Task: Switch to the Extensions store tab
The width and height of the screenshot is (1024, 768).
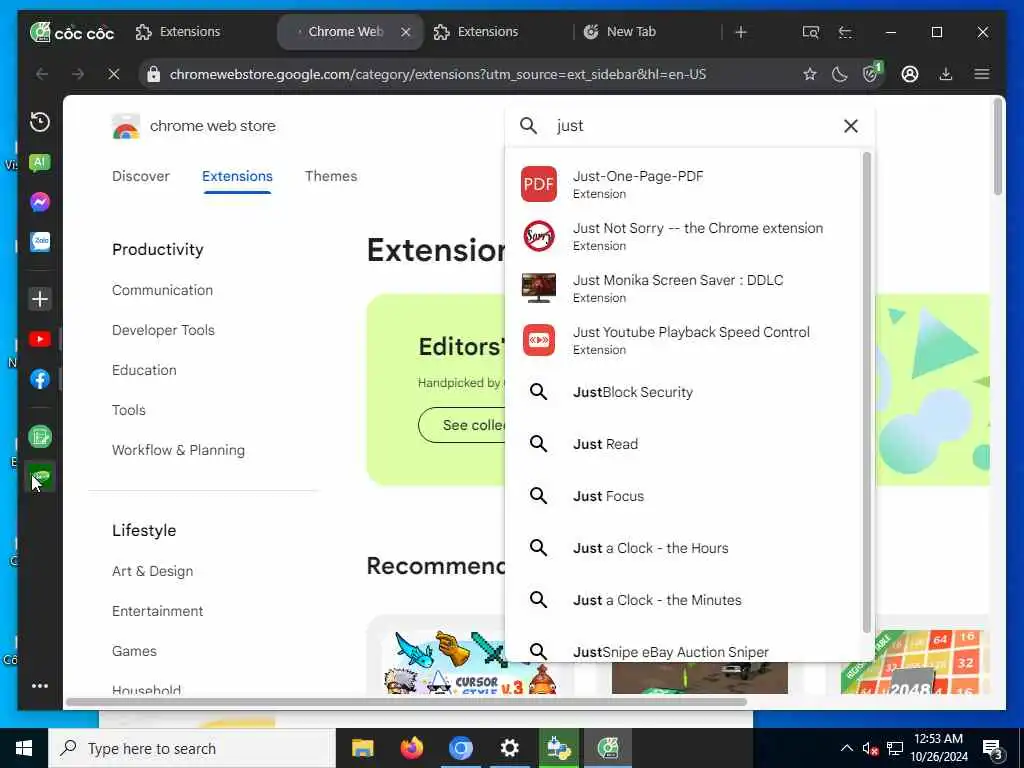Action: [x=237, y=176]
